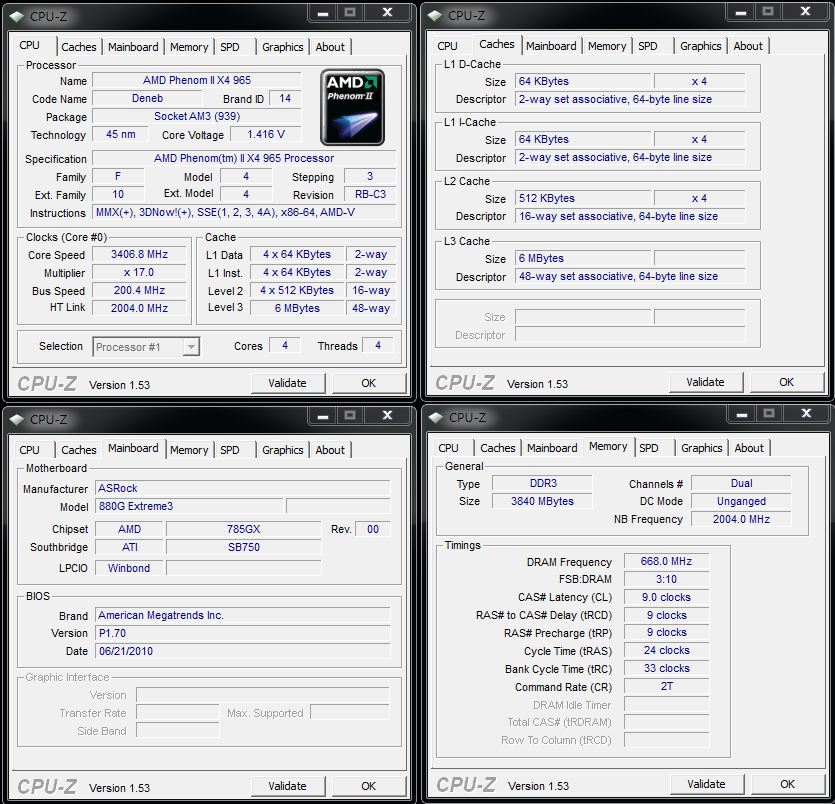Open Caches tab in the Mainboard window
The image size is (835, 804).
(x=79, y=450)
